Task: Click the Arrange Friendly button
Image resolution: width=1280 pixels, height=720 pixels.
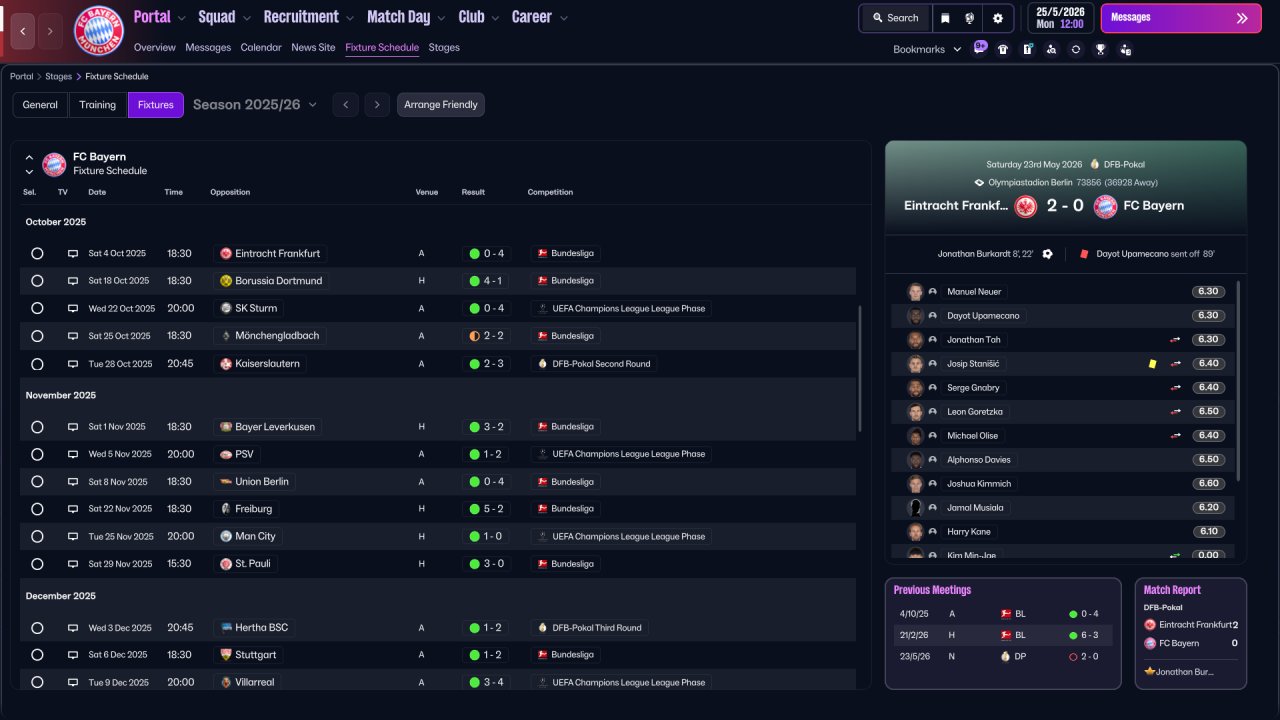Action: pos(441,105)
